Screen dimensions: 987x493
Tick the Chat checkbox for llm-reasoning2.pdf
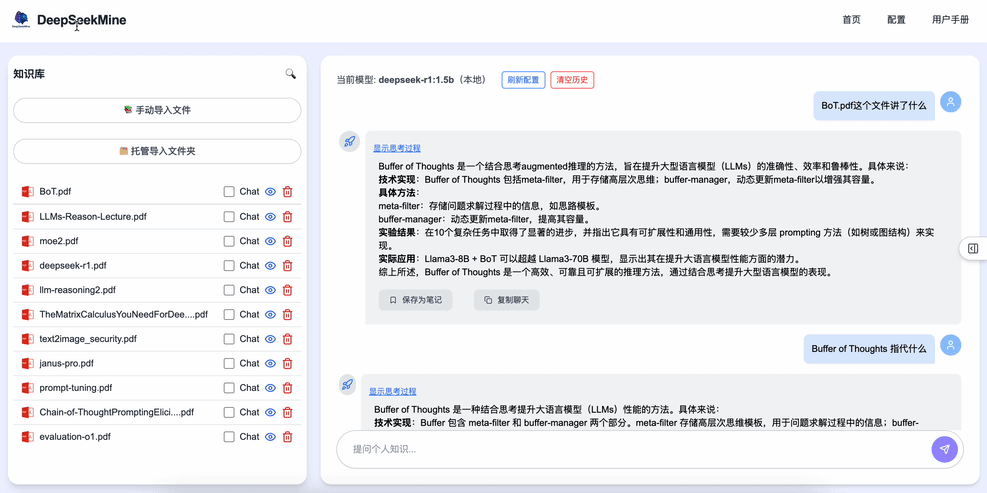pyautogui.click(x=229, y=290)
